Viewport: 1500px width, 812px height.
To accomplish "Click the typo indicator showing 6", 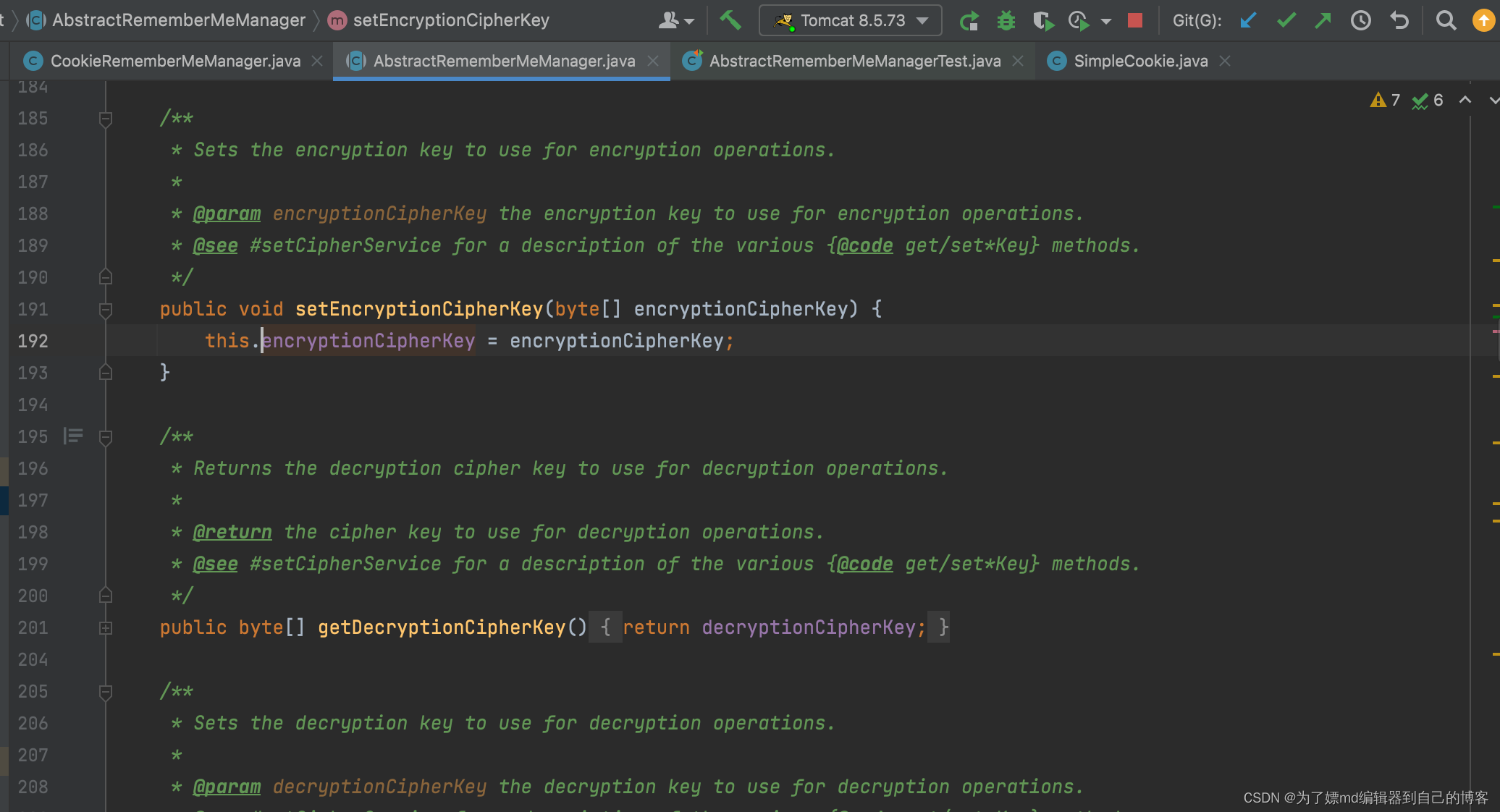I will (x=1428, y=100).
